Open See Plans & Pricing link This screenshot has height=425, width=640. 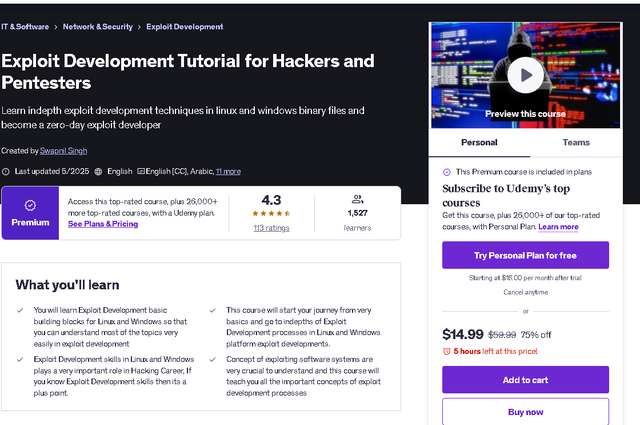(103, 224)
